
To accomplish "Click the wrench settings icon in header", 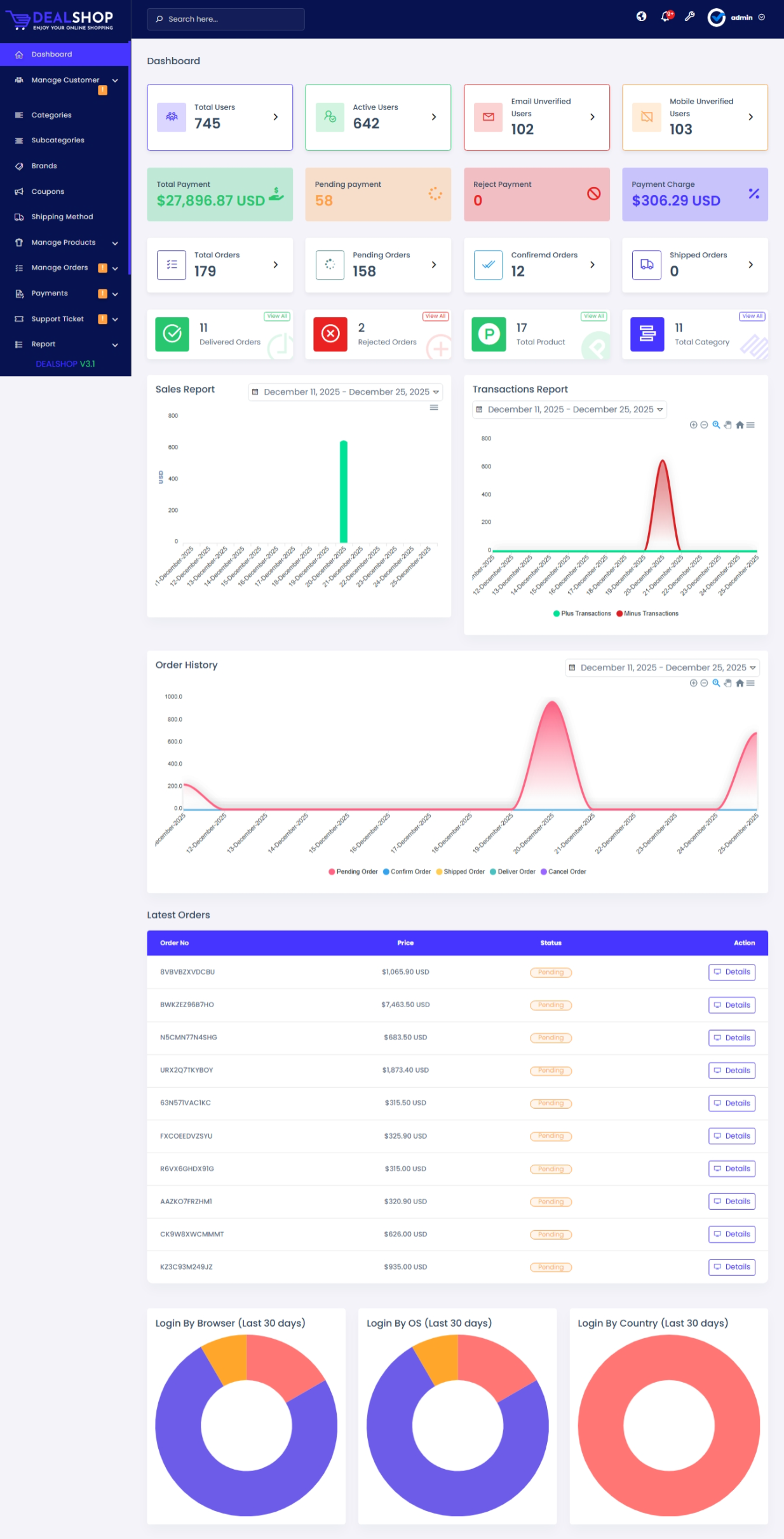I will [689, 17].
